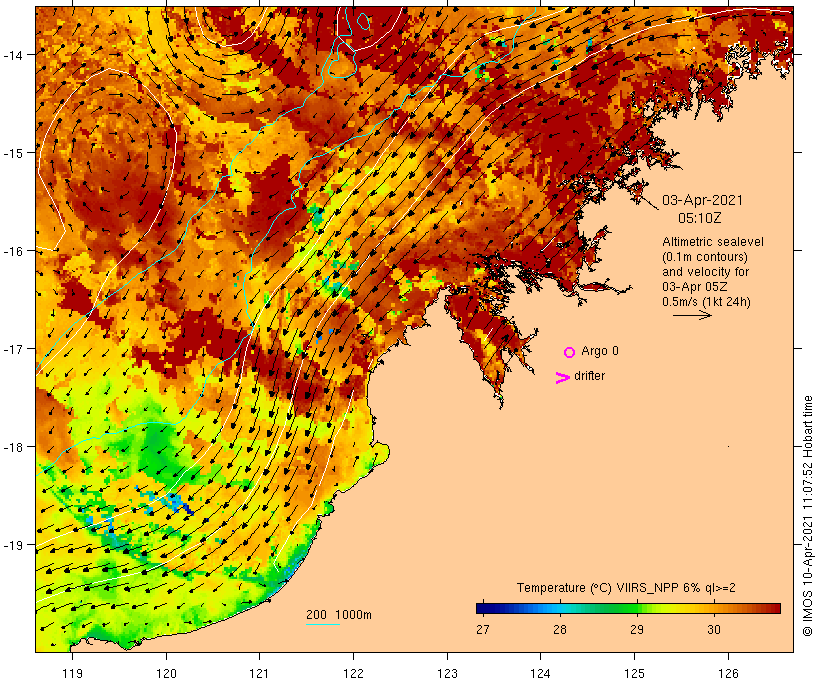Click longitude axis label 126
820x680 pixels.
[x=728, y=673]
